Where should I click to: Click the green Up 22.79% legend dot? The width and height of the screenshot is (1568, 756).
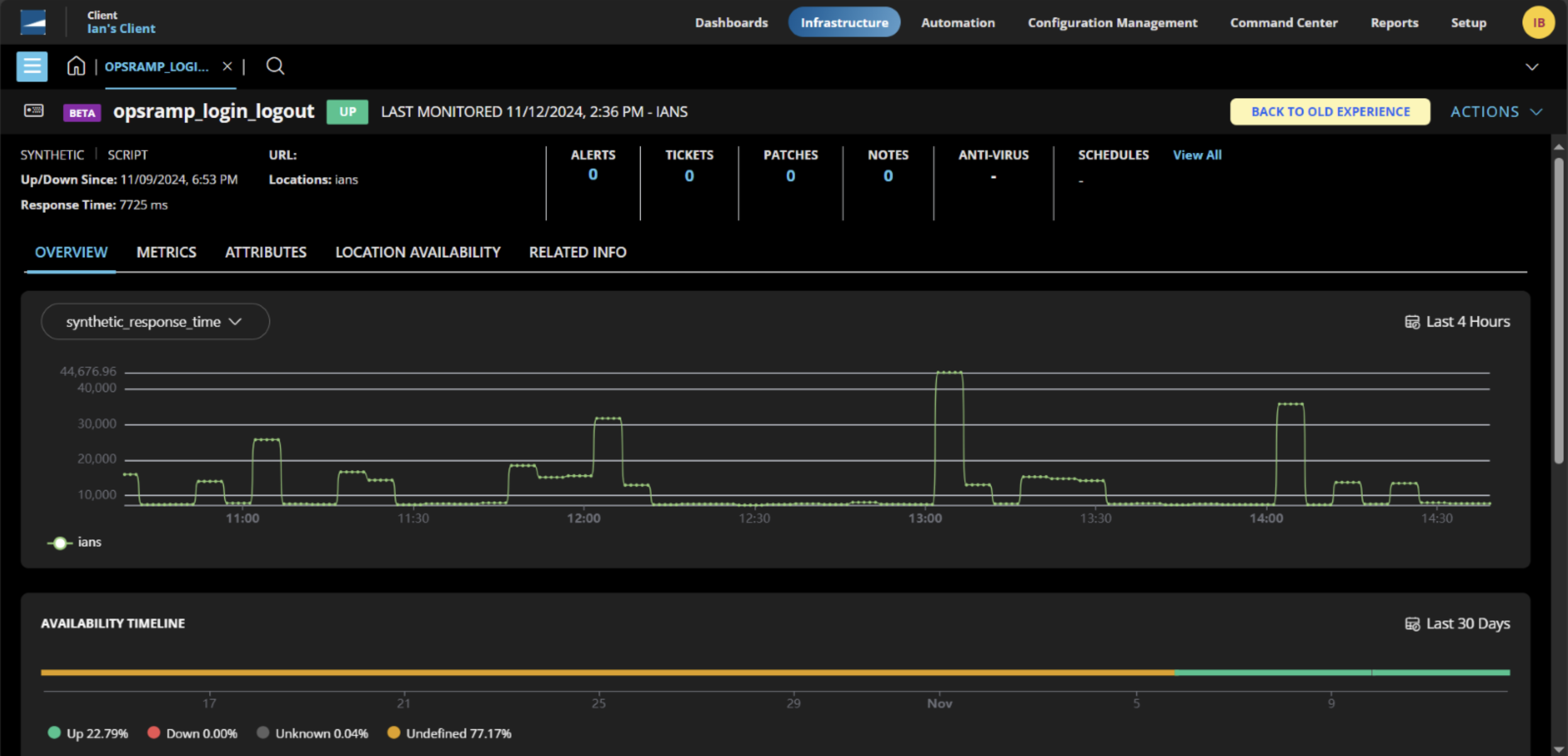pos(54,732)
